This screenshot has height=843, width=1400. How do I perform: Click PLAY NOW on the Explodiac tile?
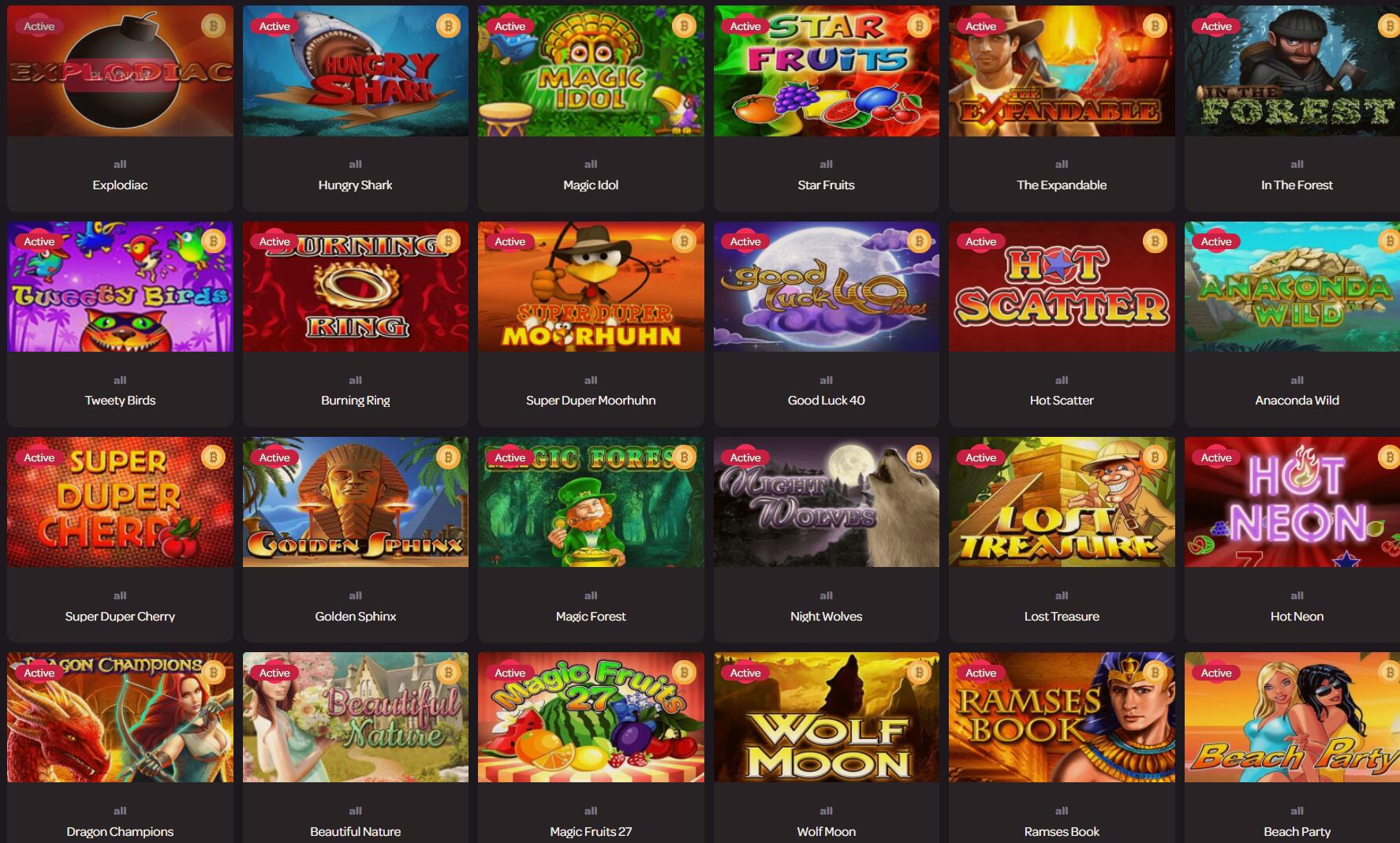[x=120, y=76]
